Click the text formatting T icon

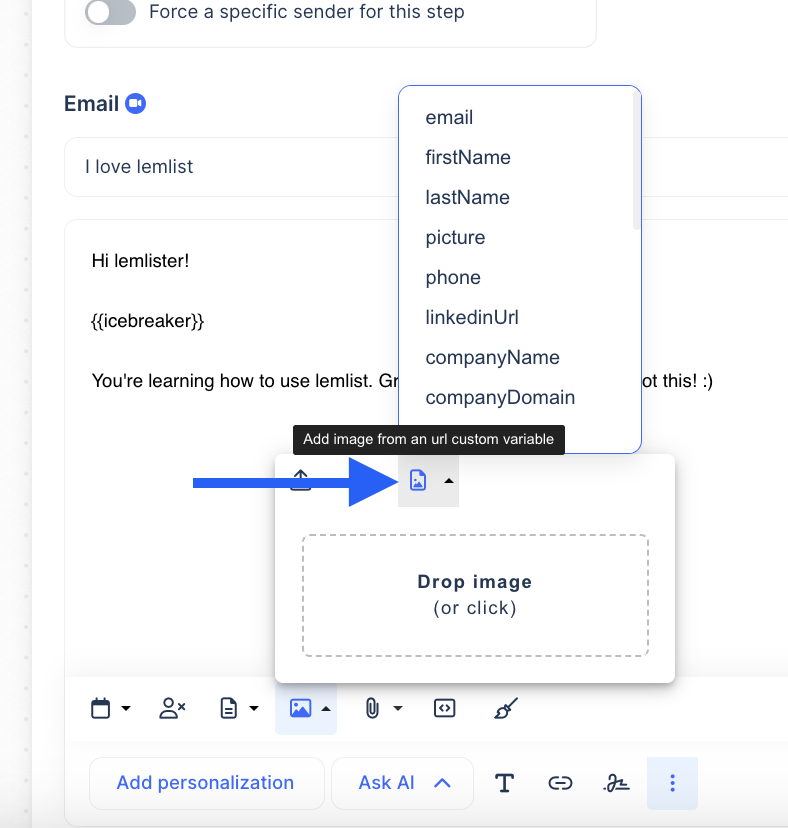[504, 783]
